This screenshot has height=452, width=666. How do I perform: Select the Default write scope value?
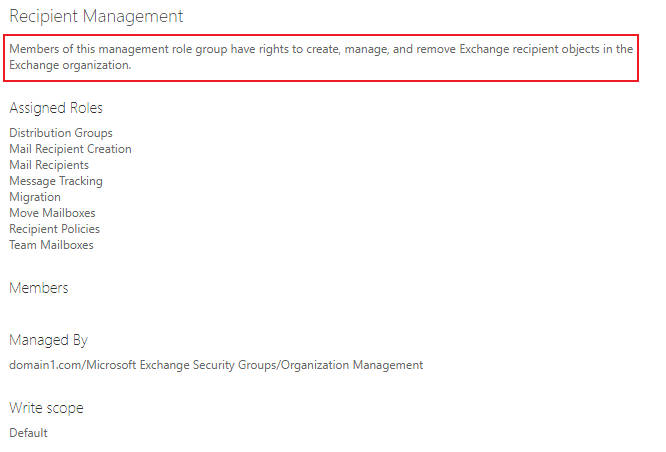pyautogui.click(x=28, y=433)
